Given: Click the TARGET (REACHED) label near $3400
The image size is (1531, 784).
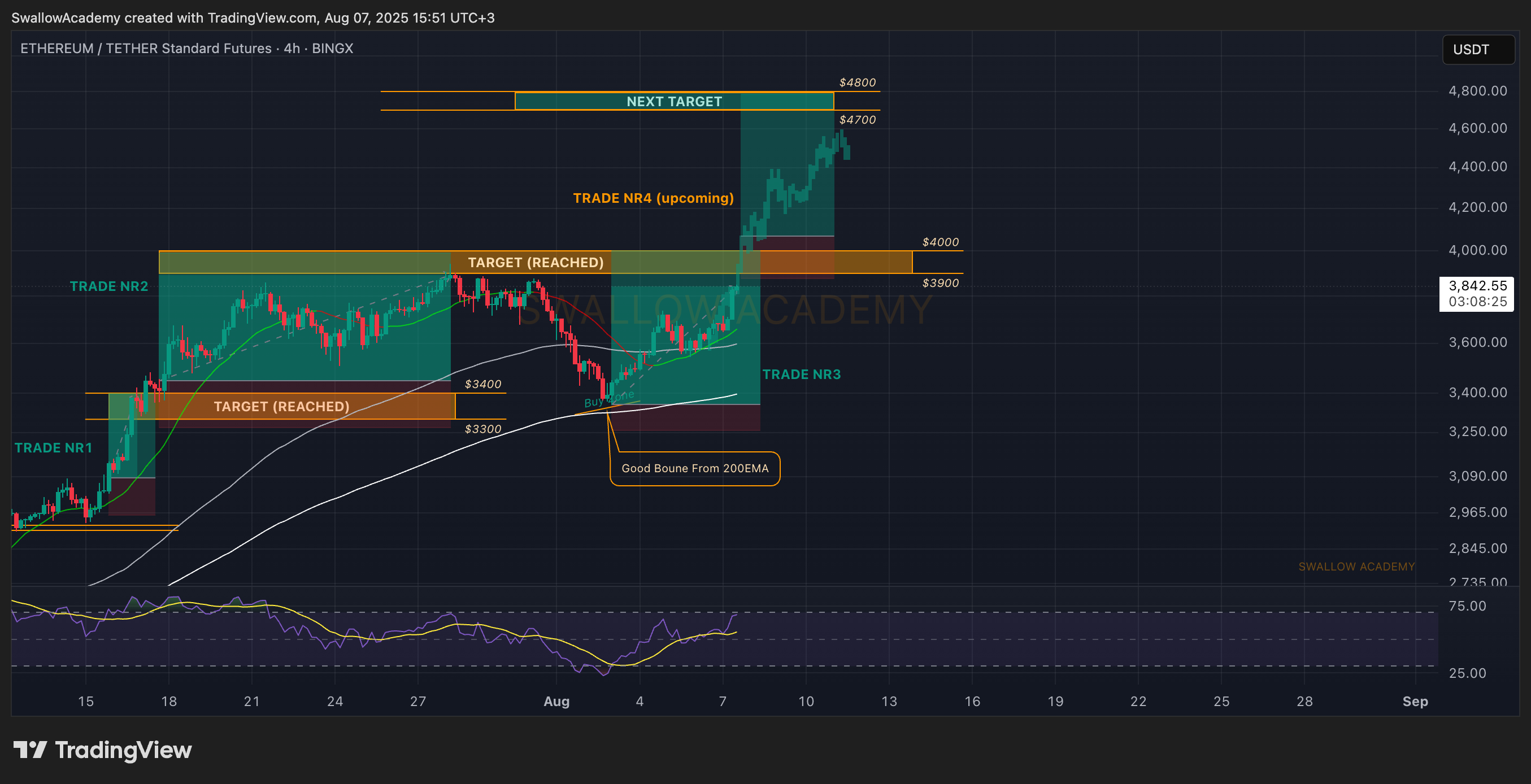Looking at the screenshot, I should 281,406.
